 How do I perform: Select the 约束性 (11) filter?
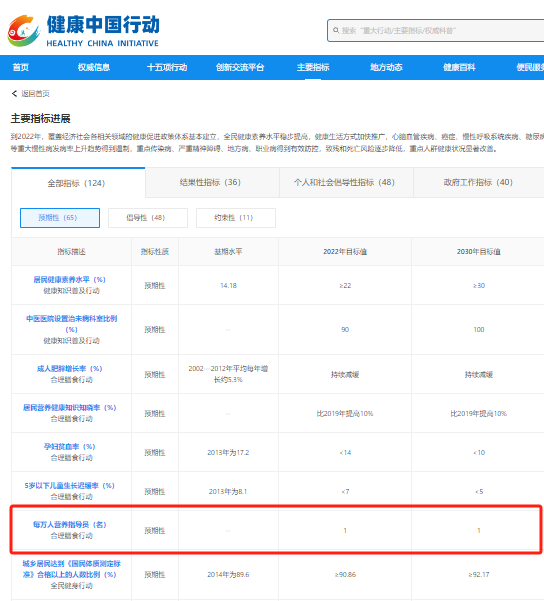(x=236, y=218)
